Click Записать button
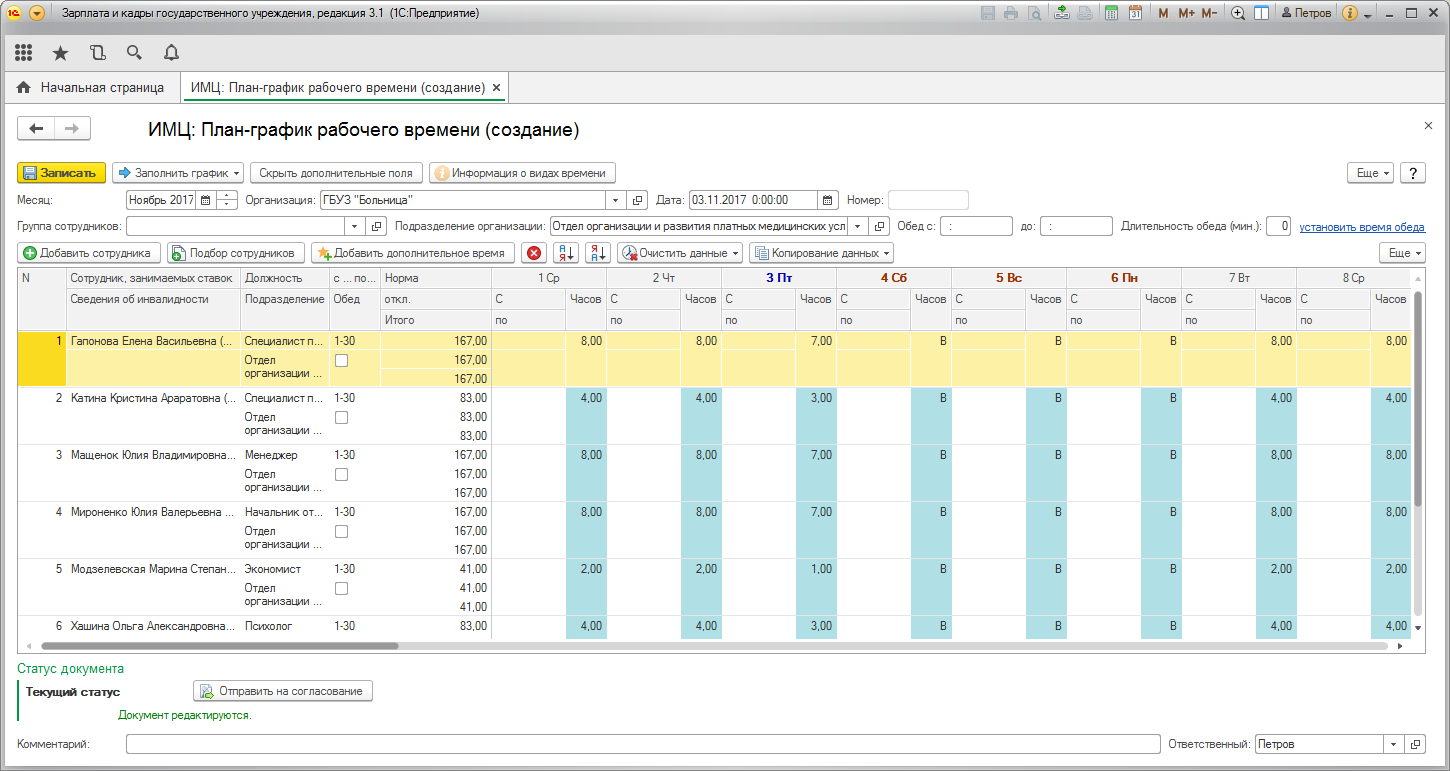 pos(61,173)
